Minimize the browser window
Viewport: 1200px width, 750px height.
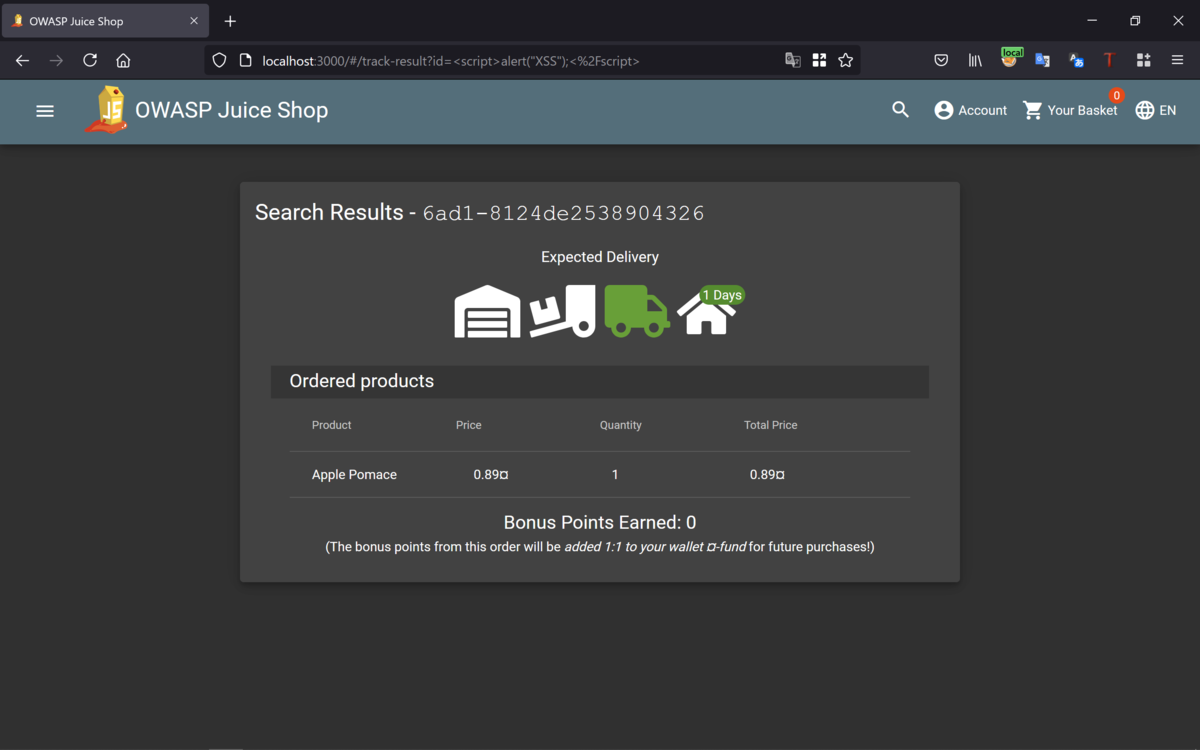pos(1092,21)
